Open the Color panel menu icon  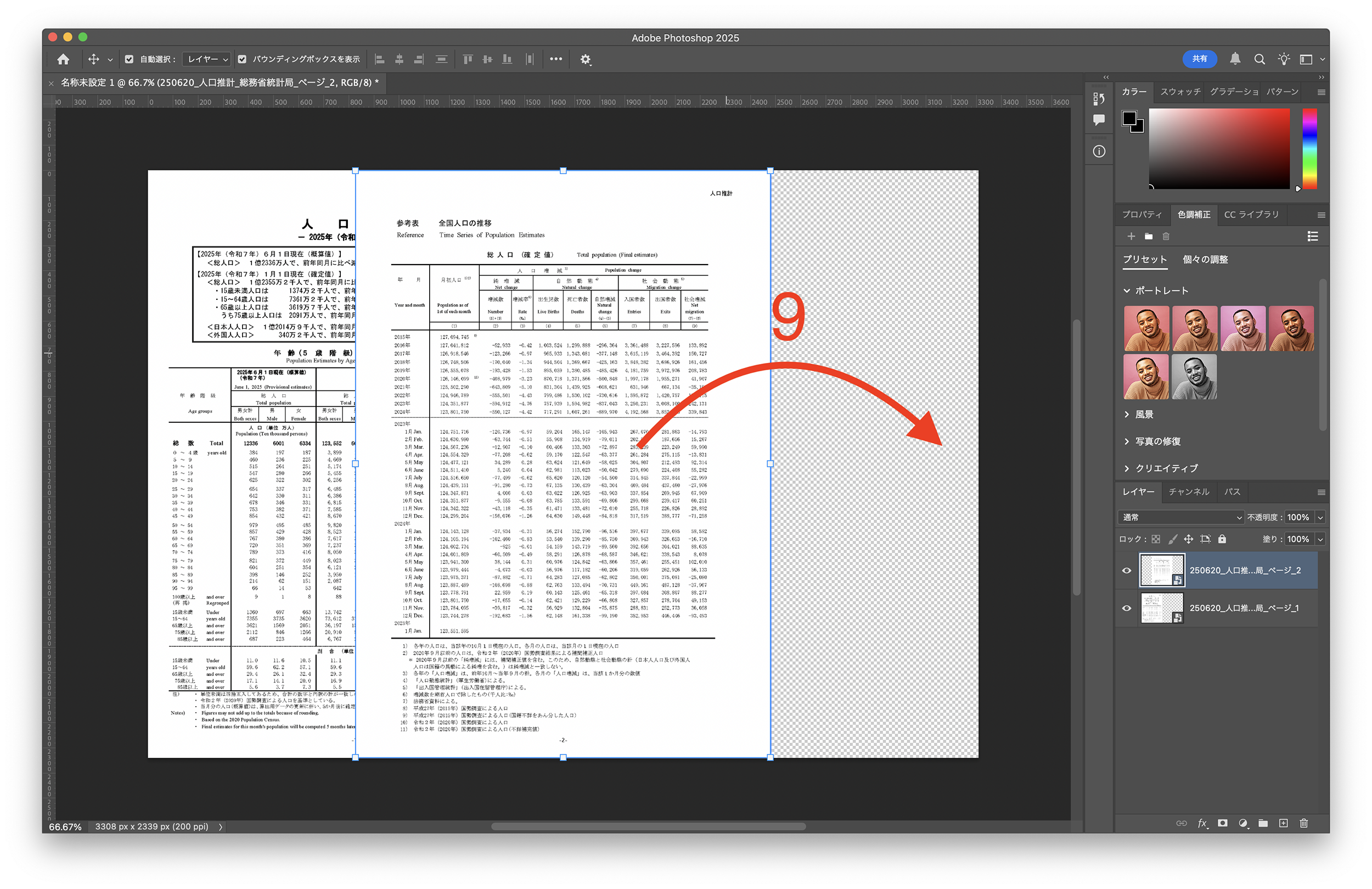pos(1322,92)
